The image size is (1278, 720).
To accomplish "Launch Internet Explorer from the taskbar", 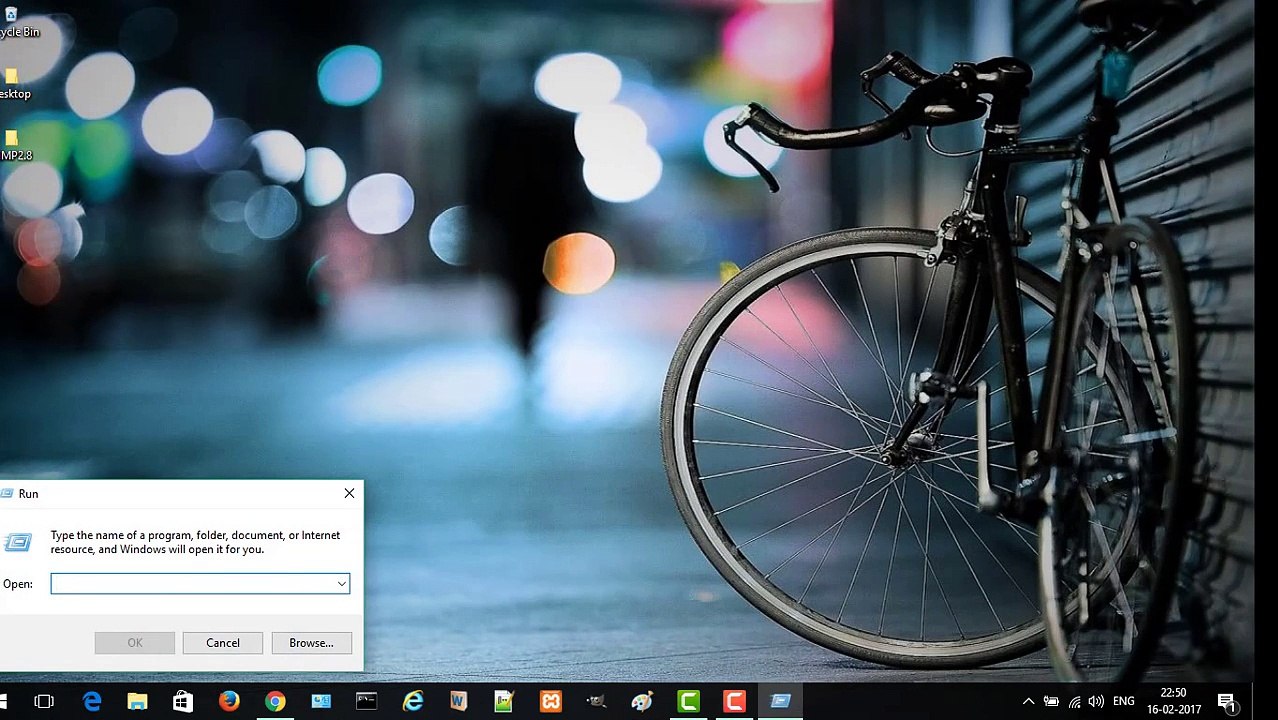I will [x=413, y=702].
